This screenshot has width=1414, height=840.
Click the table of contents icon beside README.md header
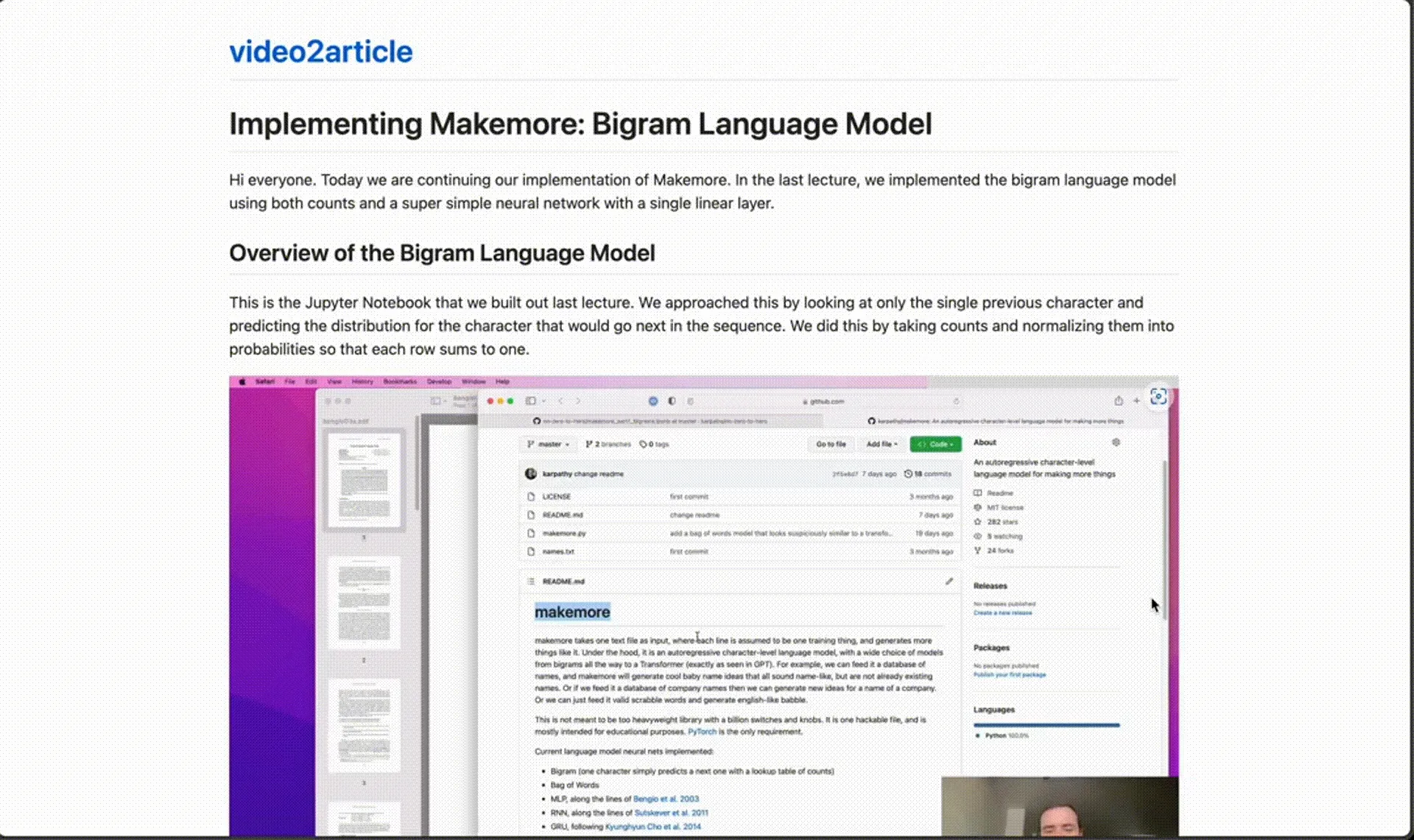click(530, 582)
